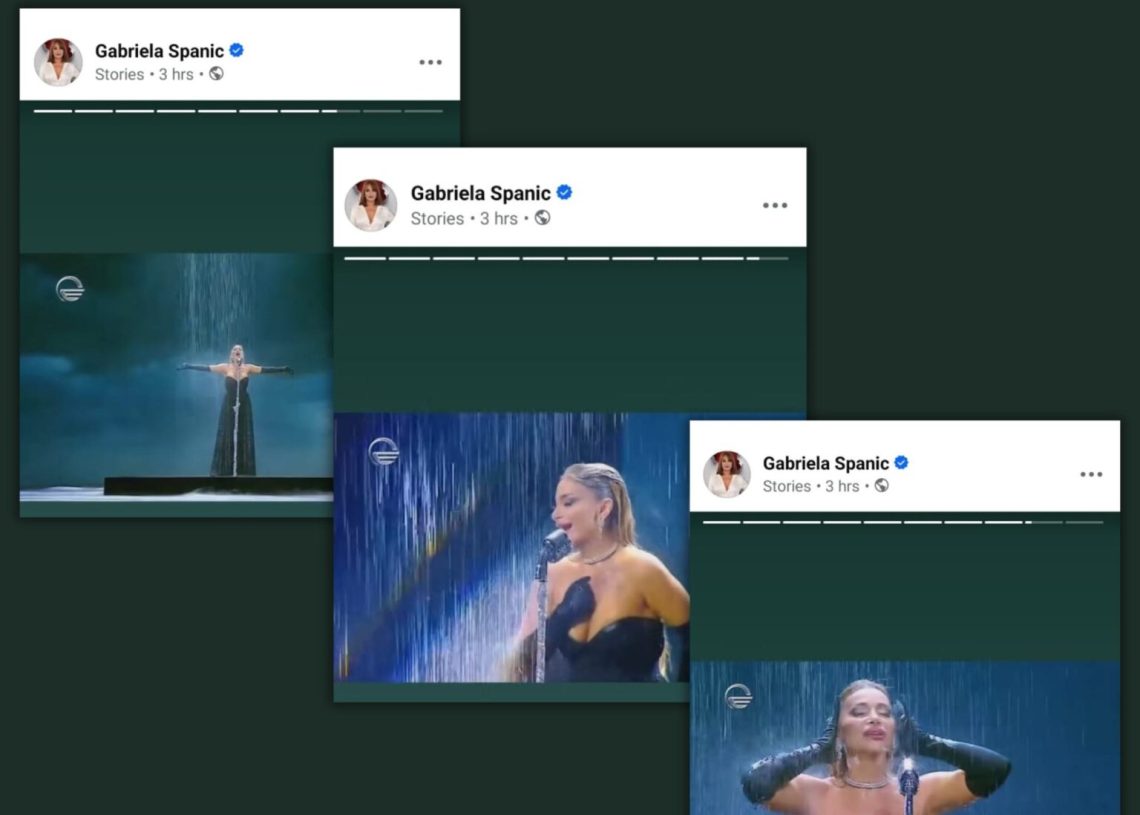Click the public globe icon in the top-left story
Viewport: 1140px width, 815px height.
tap(216, 74)
